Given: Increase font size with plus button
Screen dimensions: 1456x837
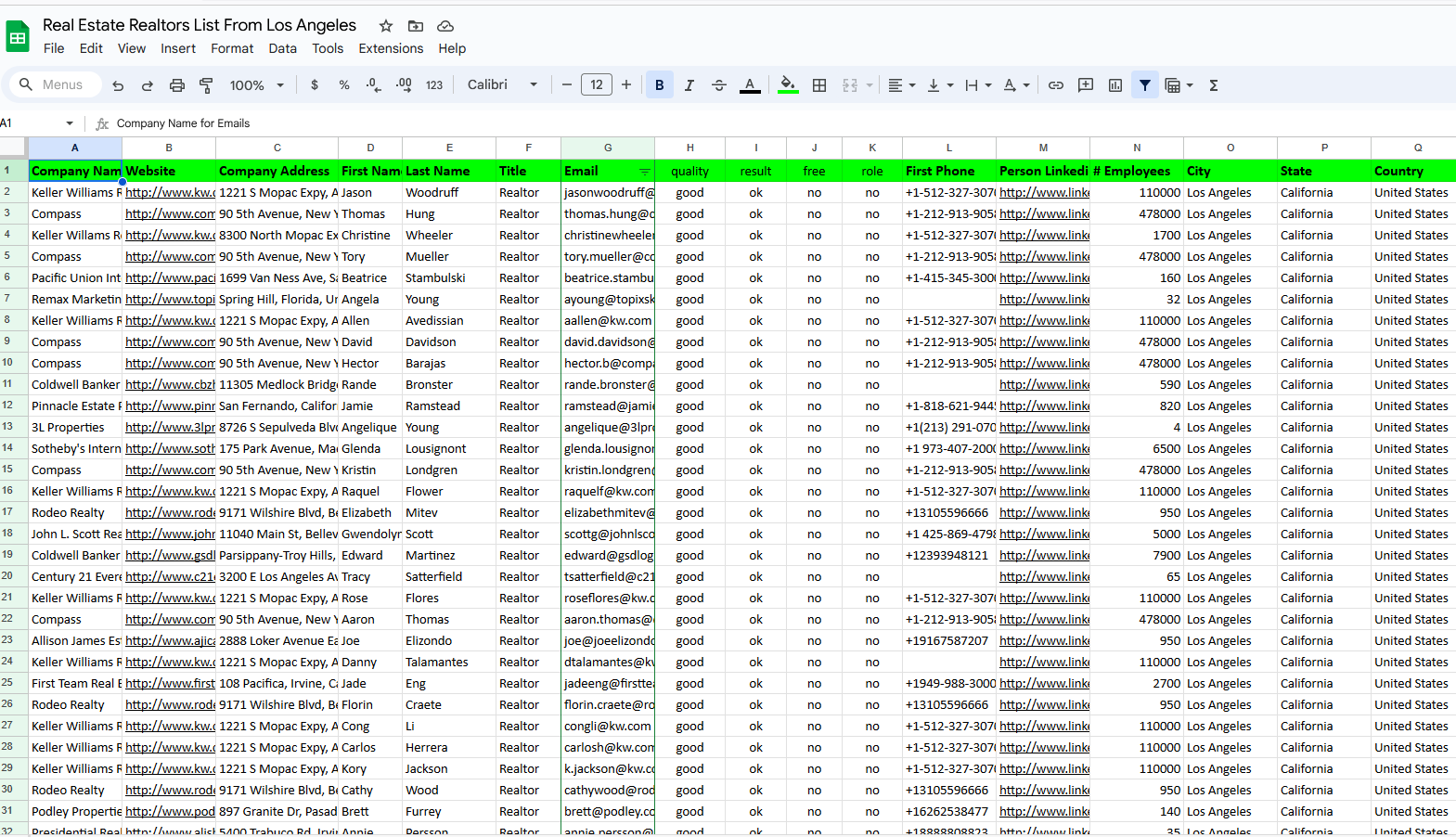Looking at the screenshot, I should 626,85.
